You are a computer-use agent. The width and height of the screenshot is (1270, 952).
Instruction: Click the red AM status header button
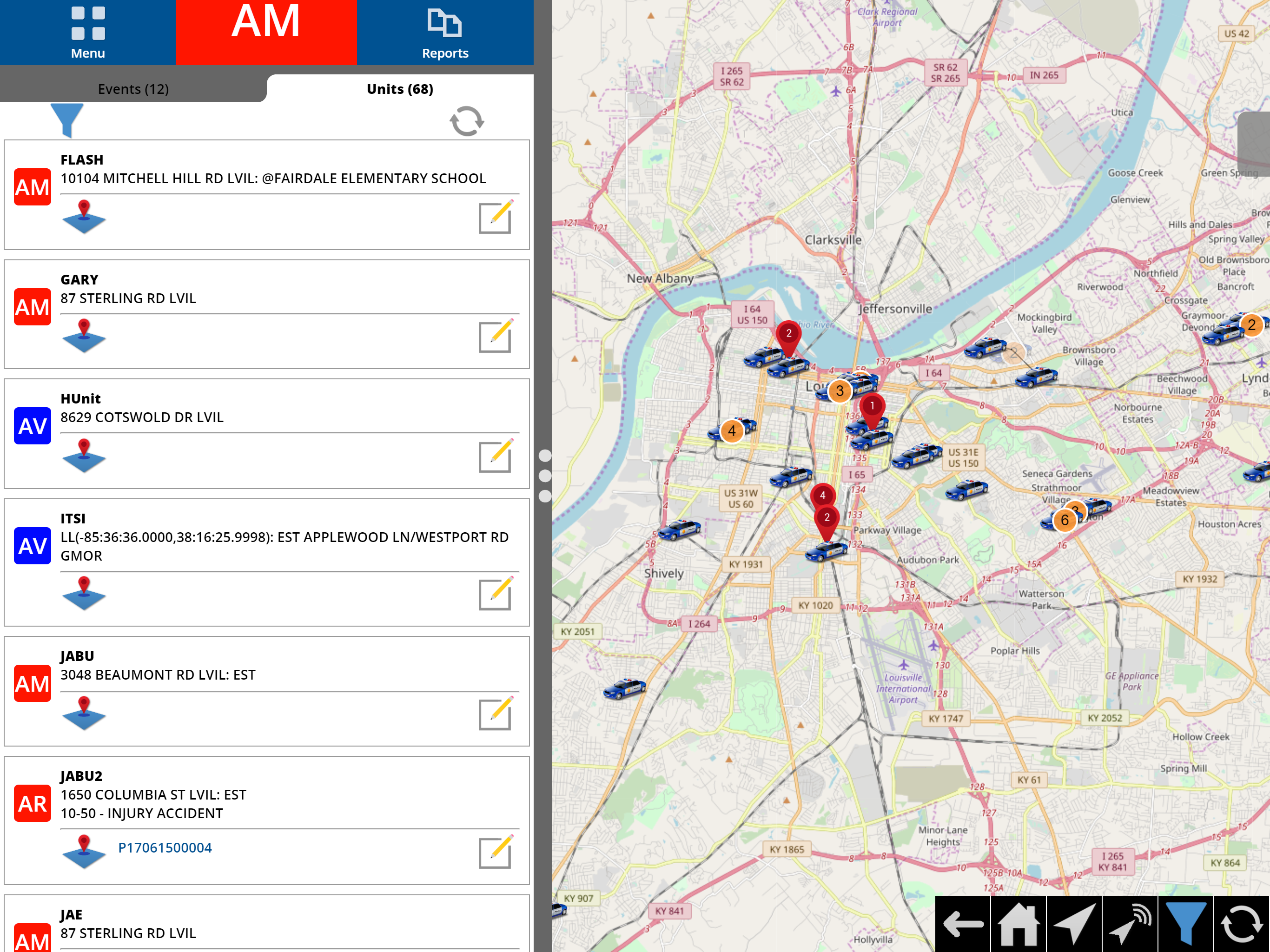(x=266, y=33)
